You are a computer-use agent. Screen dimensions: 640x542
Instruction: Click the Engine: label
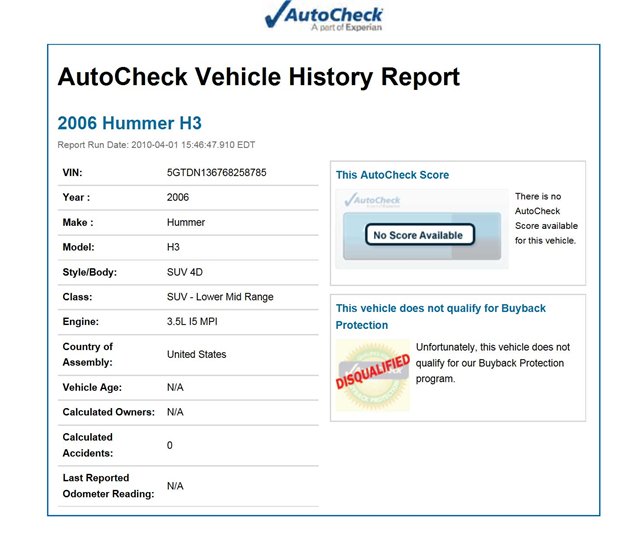click(80, 322)
